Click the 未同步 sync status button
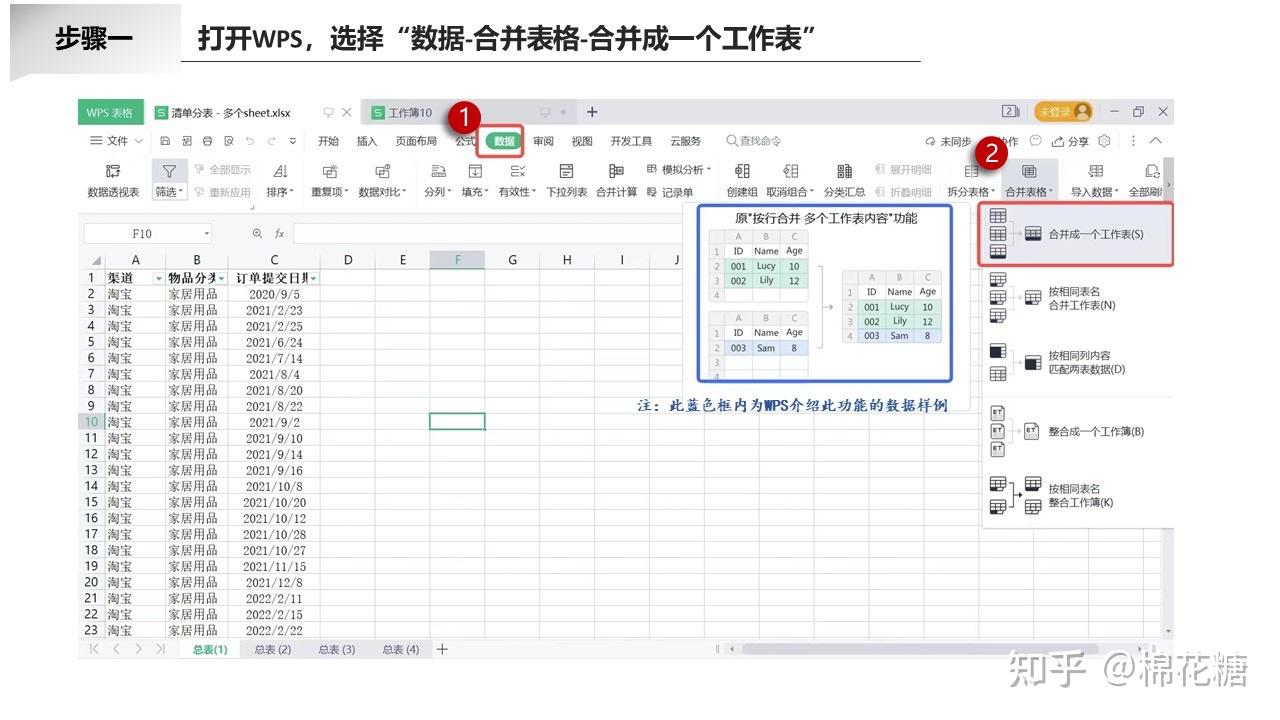The width and height of the screenshot is (1280, 720). point(948,141)
